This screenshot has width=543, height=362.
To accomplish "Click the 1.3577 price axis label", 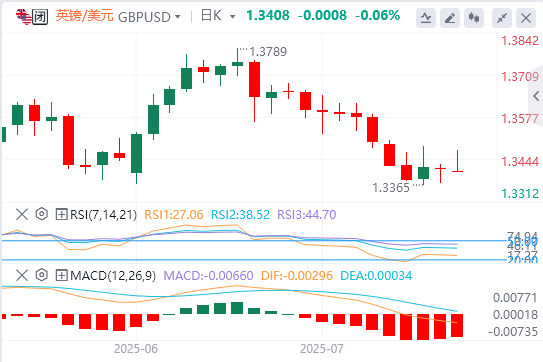I will click(520, 119).
